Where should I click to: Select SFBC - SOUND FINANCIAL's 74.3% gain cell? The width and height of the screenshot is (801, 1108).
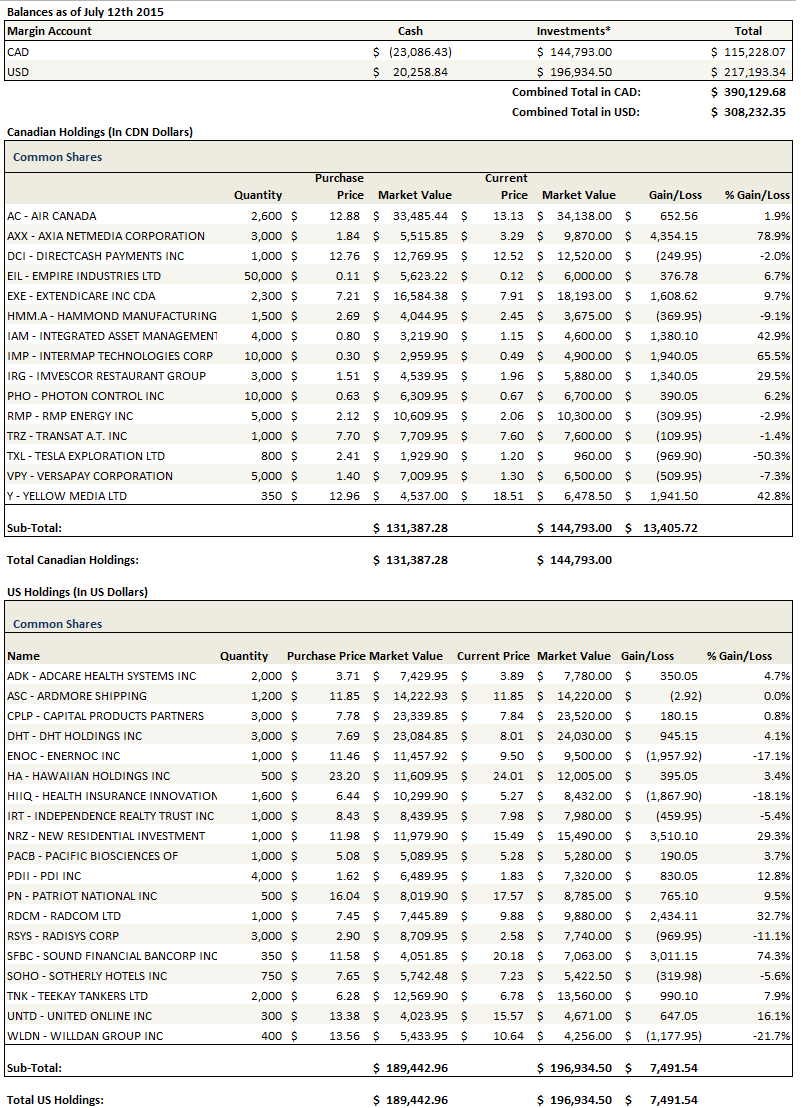point(773,956)
